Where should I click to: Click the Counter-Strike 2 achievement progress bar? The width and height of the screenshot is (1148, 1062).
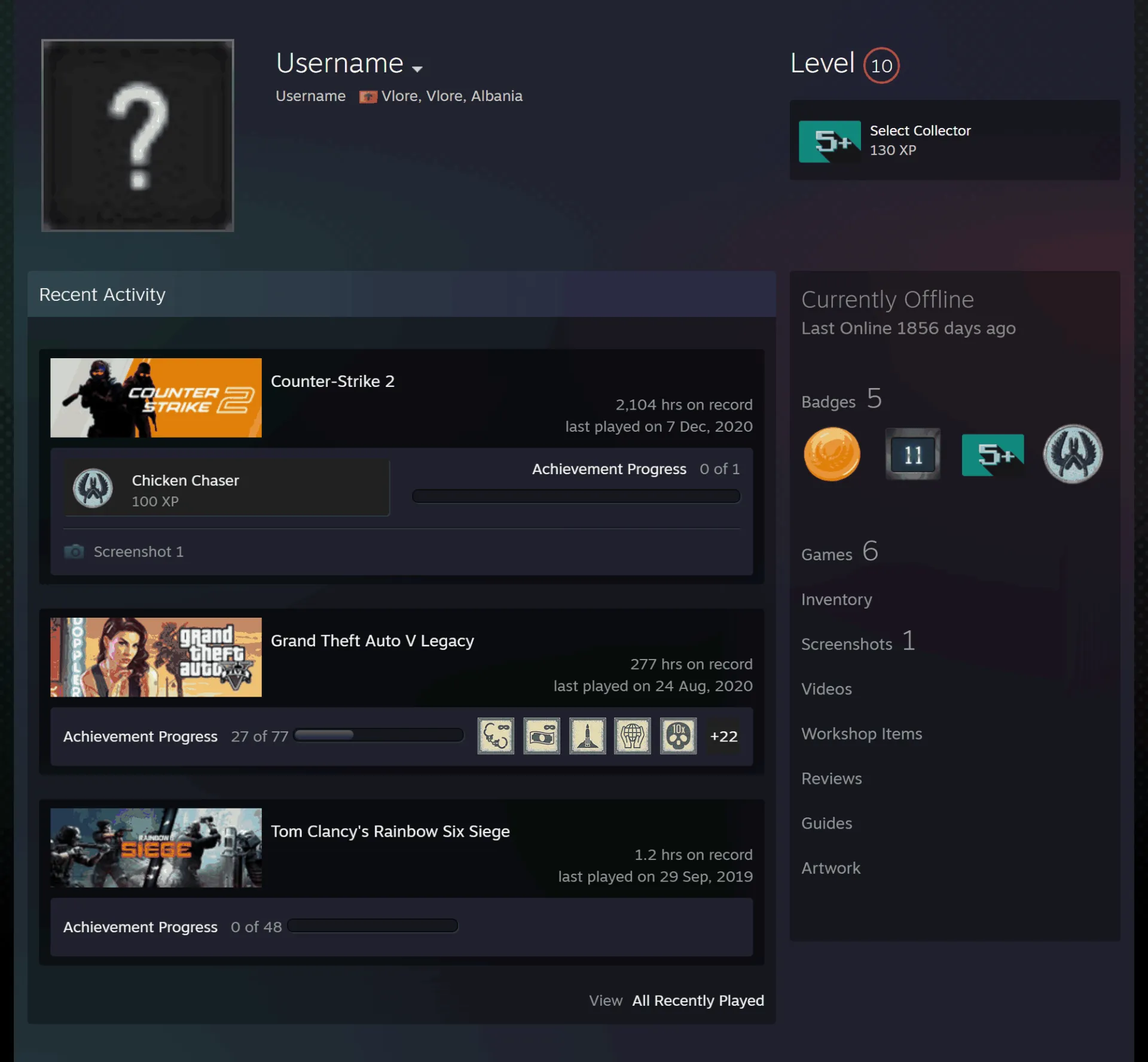click(x=576, y=496)
